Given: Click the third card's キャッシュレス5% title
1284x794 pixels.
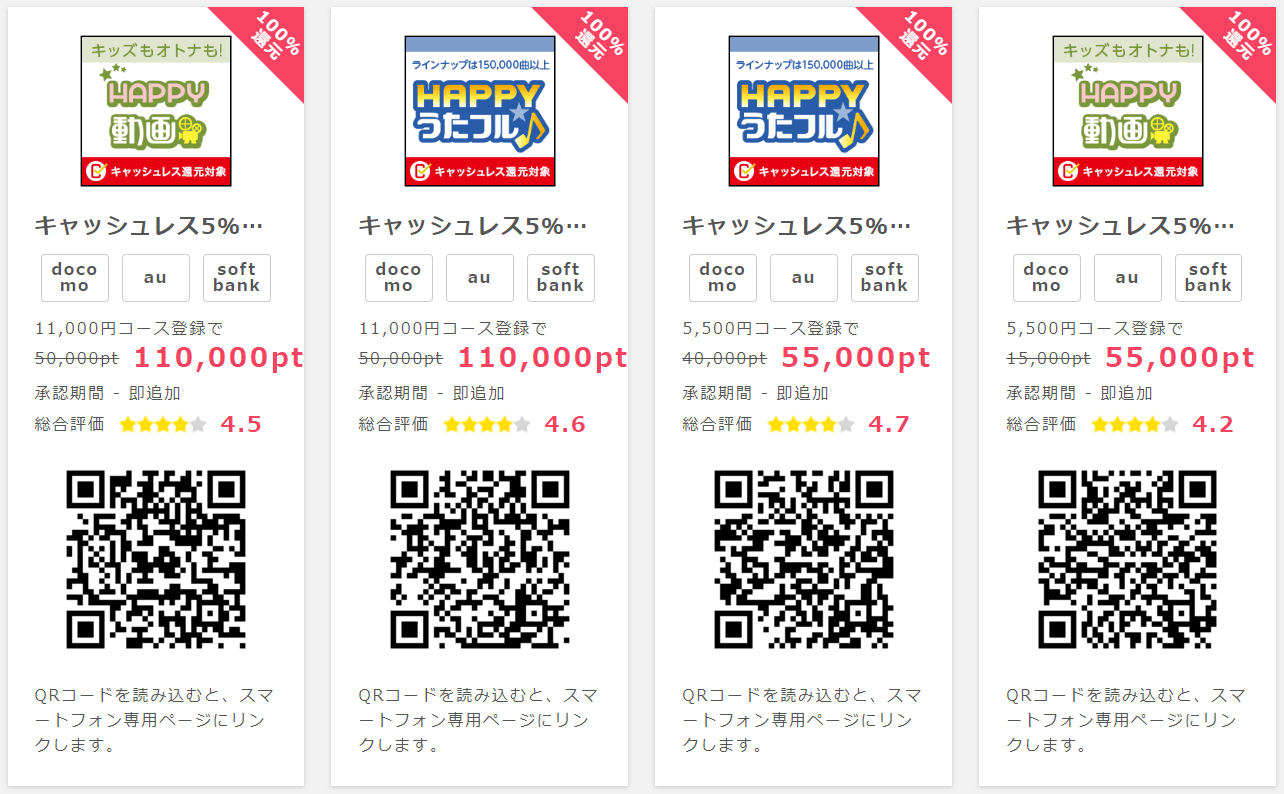Looking at the screenshot, I should (797, 226).
